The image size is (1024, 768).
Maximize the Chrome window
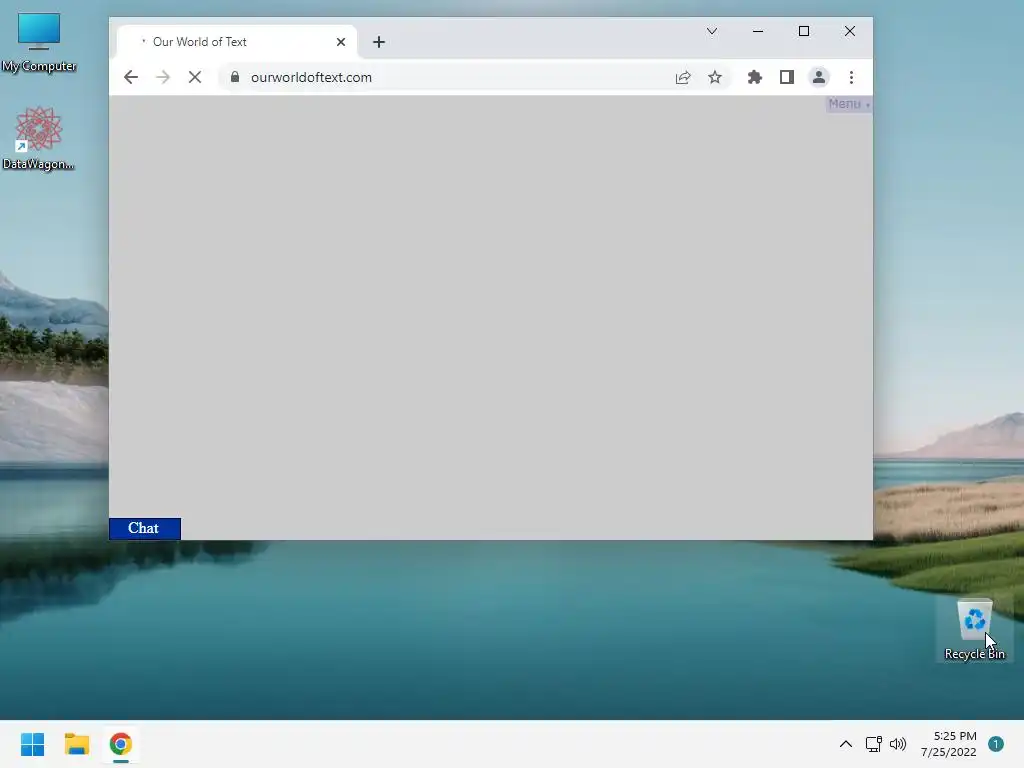click(x=804, y=31)
